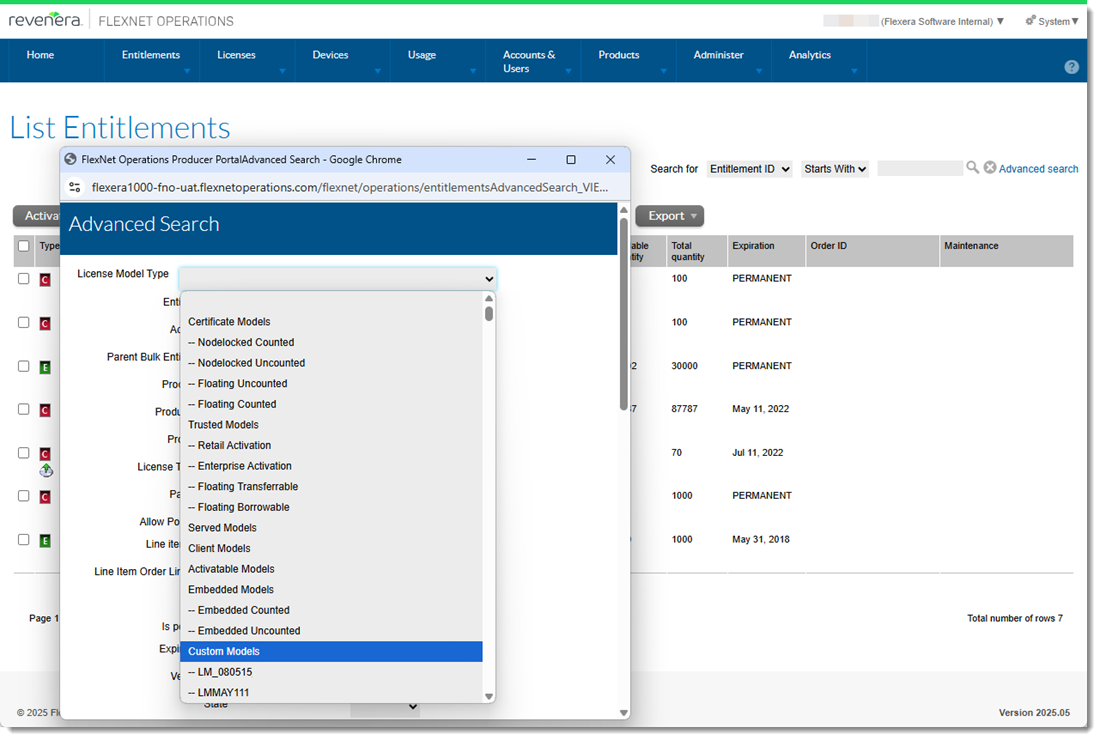Check the first entitlement row checkbox
The height and width of the screenshot is (740, 1100).
click(x=24, y=279)
